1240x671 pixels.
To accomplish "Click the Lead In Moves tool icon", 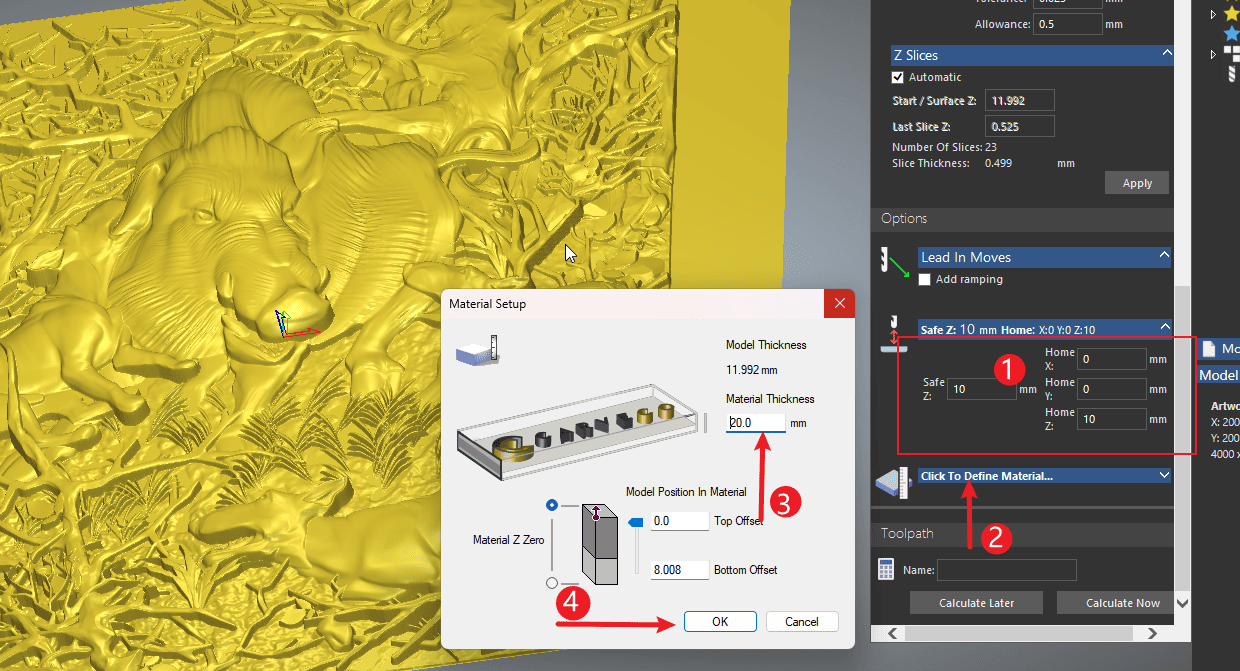I will [x=891, y=262].
